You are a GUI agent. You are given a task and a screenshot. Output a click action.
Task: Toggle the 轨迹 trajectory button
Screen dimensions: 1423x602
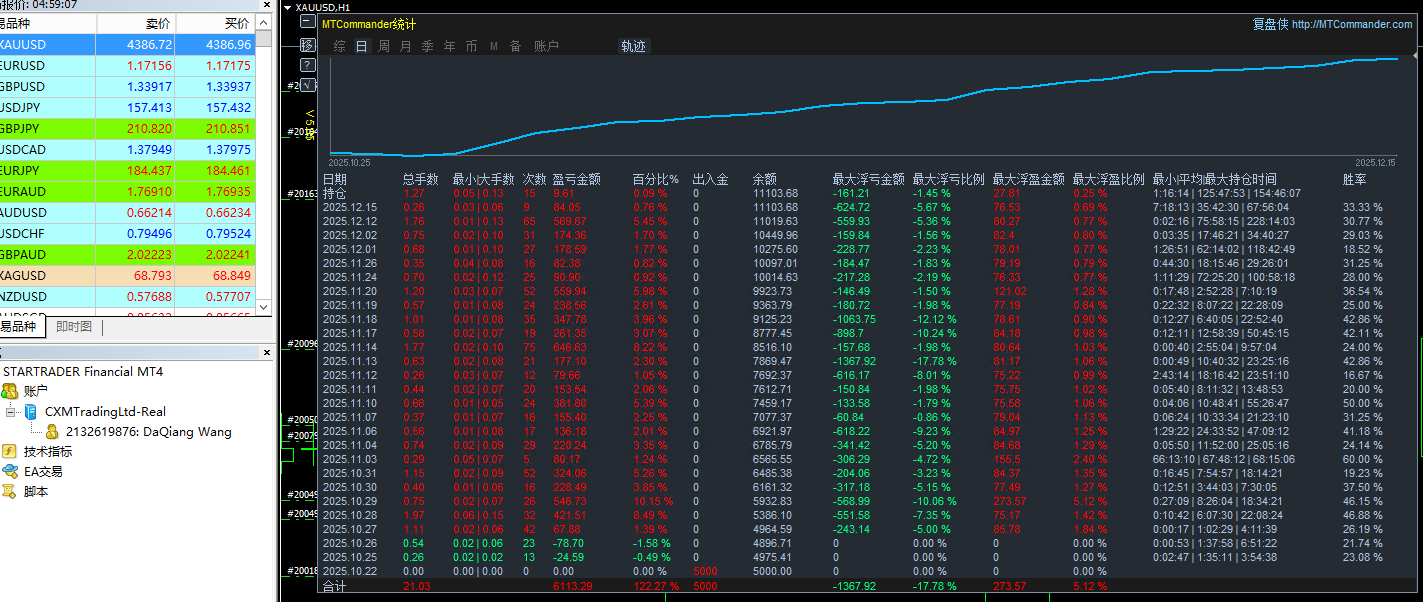[x=633, y=46]
